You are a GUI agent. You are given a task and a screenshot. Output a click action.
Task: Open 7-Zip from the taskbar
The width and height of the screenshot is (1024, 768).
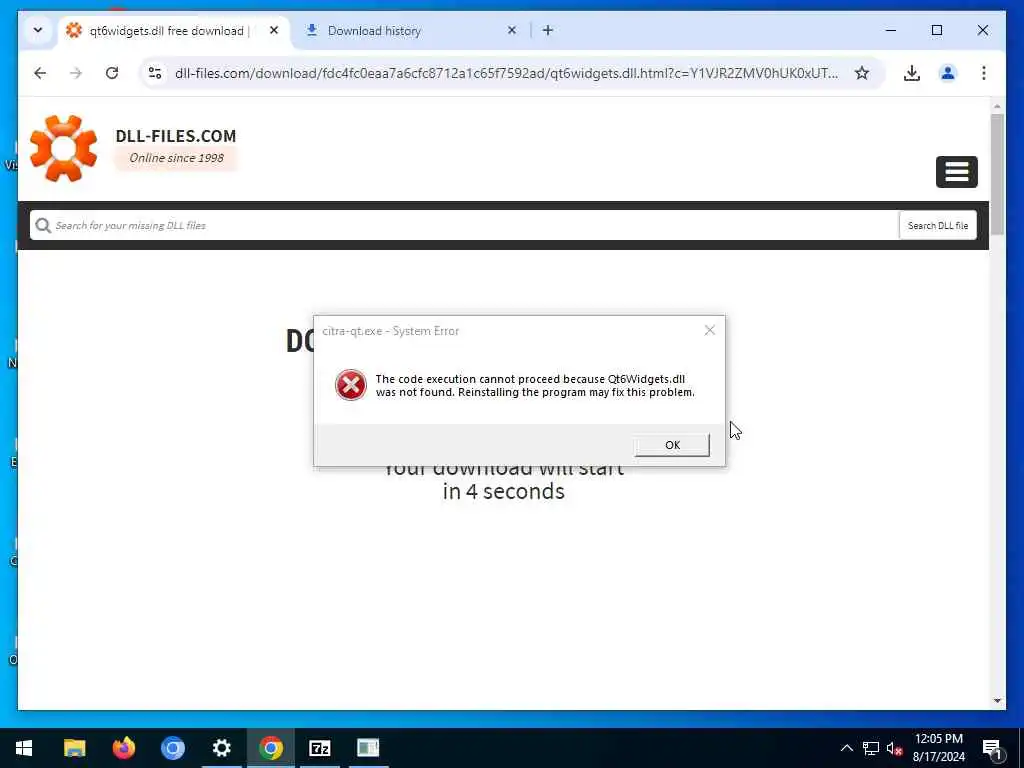[319, 748]
